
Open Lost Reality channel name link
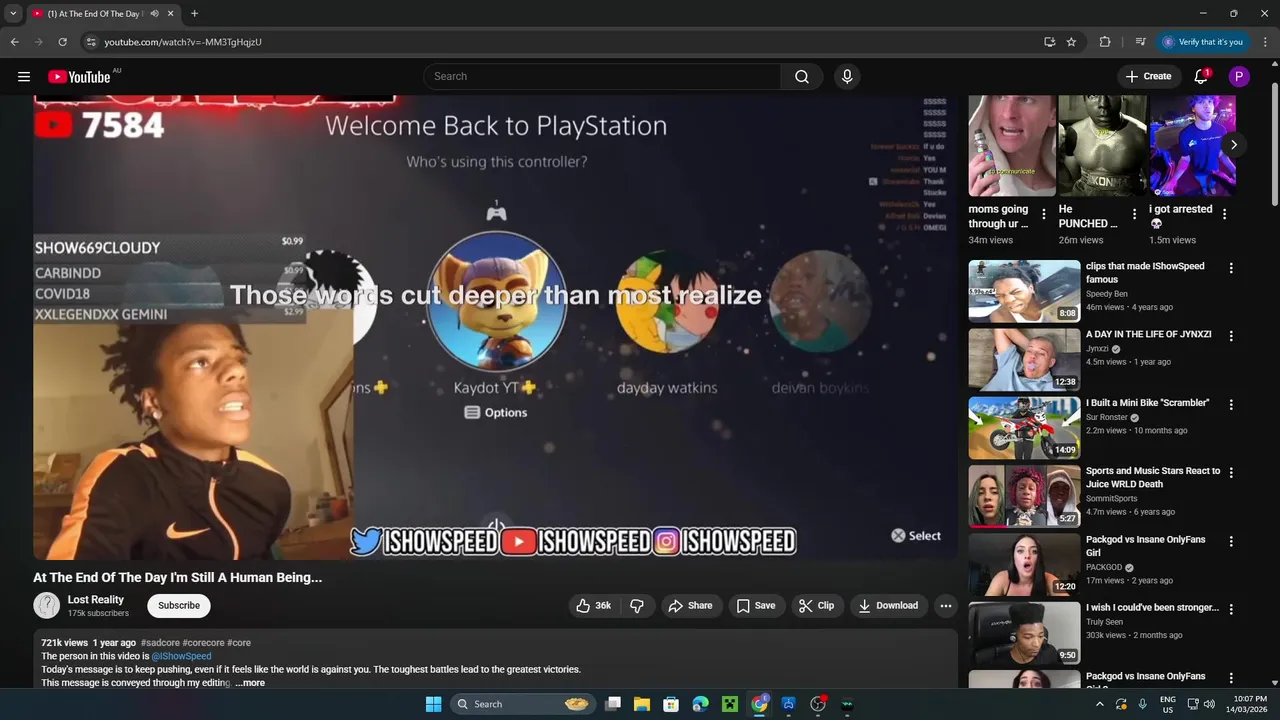coord(95,600)
